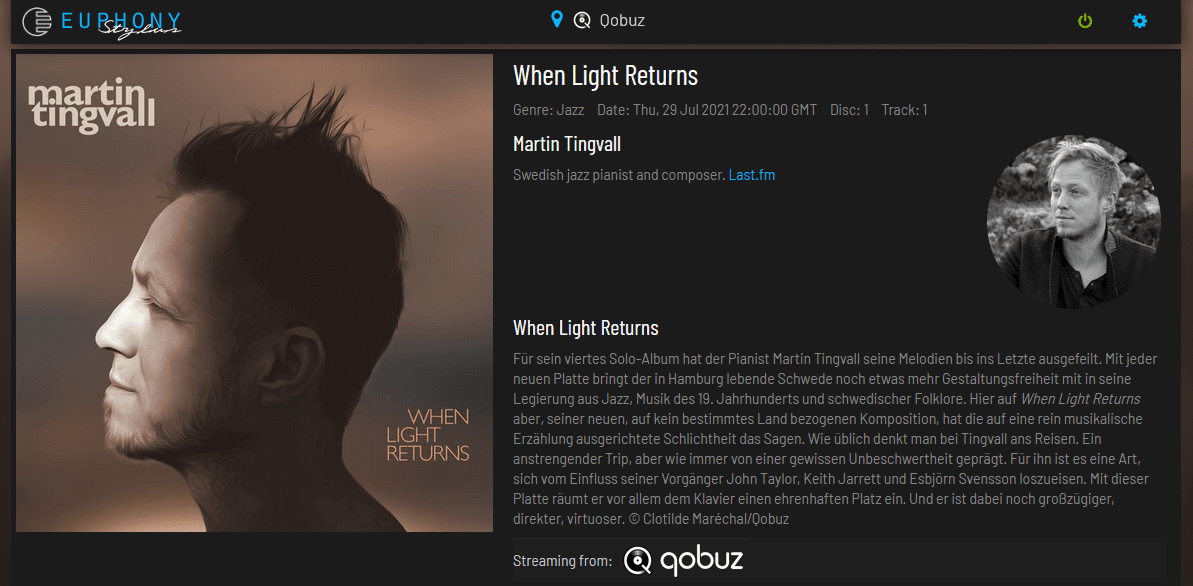Click the Streaming from: label

click(562, 562)
